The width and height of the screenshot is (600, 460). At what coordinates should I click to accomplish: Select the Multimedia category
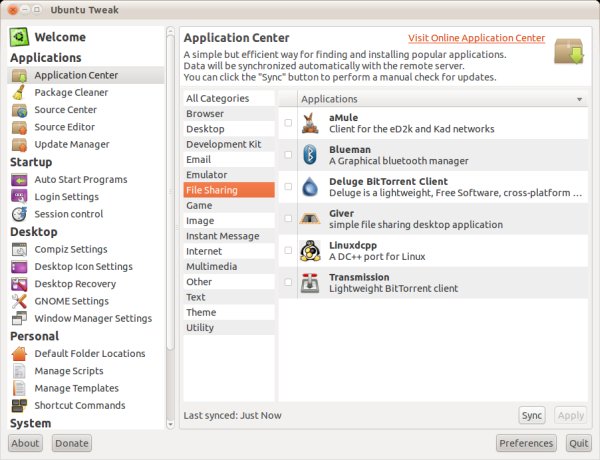211,267
